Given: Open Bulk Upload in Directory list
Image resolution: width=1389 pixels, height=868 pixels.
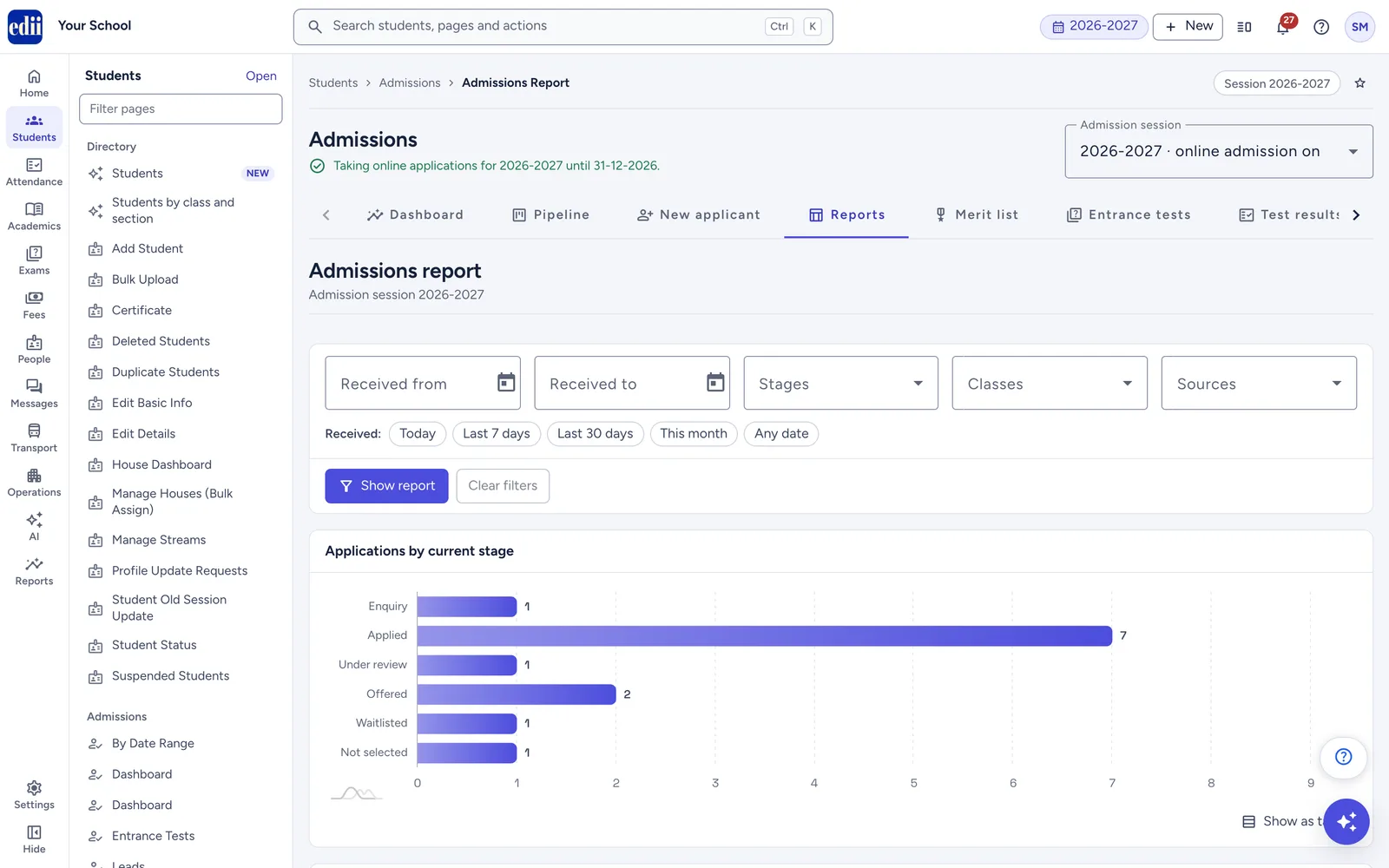Looking at the screenshot, I should (x=180, y=279).
